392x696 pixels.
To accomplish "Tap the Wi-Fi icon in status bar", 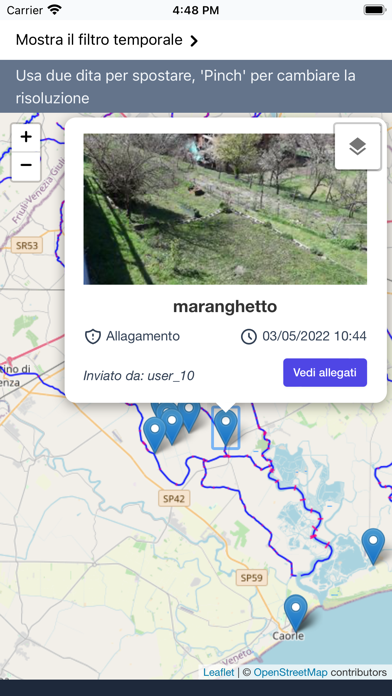I will pos(55,10).
